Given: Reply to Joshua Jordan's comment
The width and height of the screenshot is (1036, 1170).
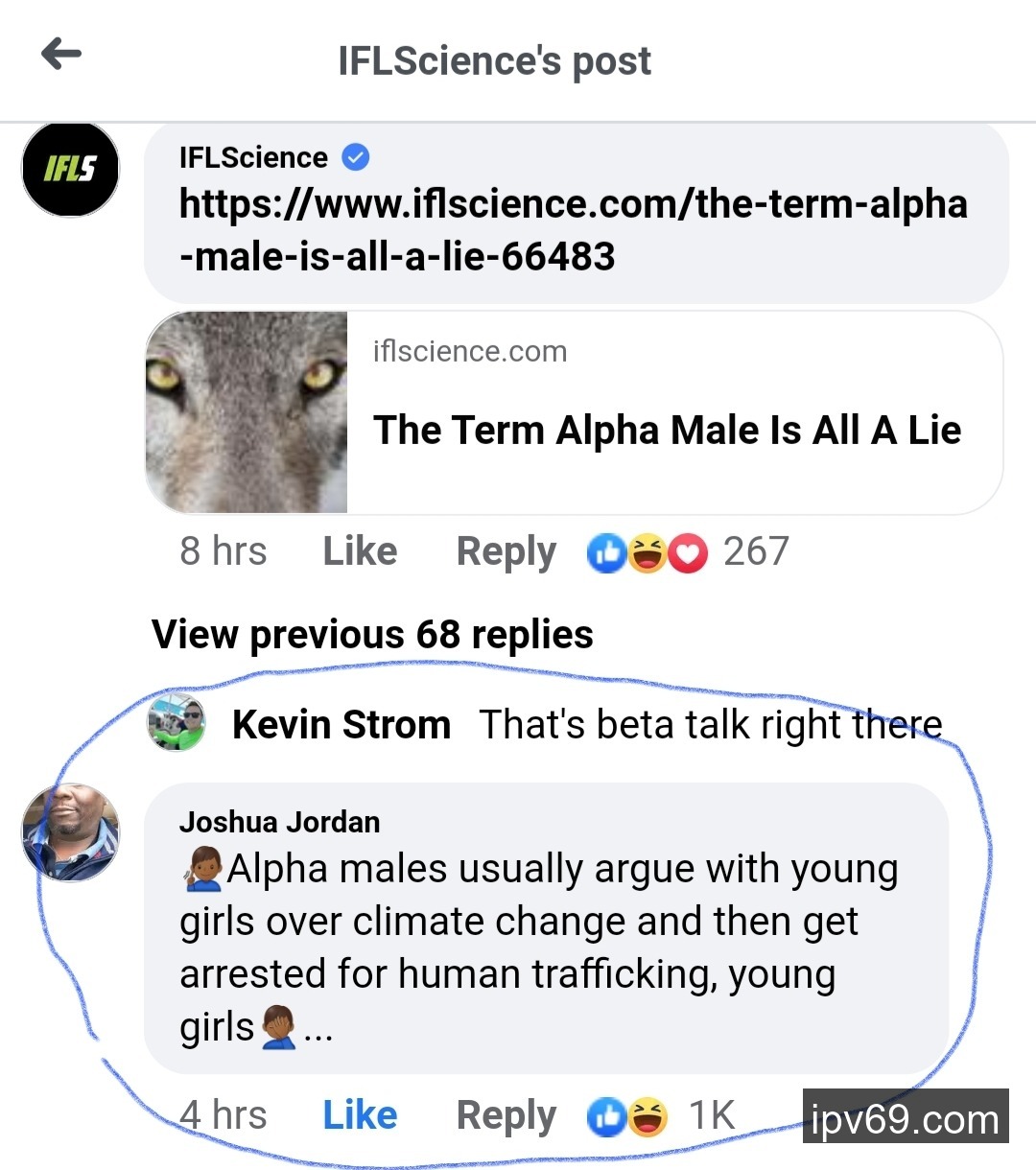Looking at the screenshot, I should (506, 1115).
